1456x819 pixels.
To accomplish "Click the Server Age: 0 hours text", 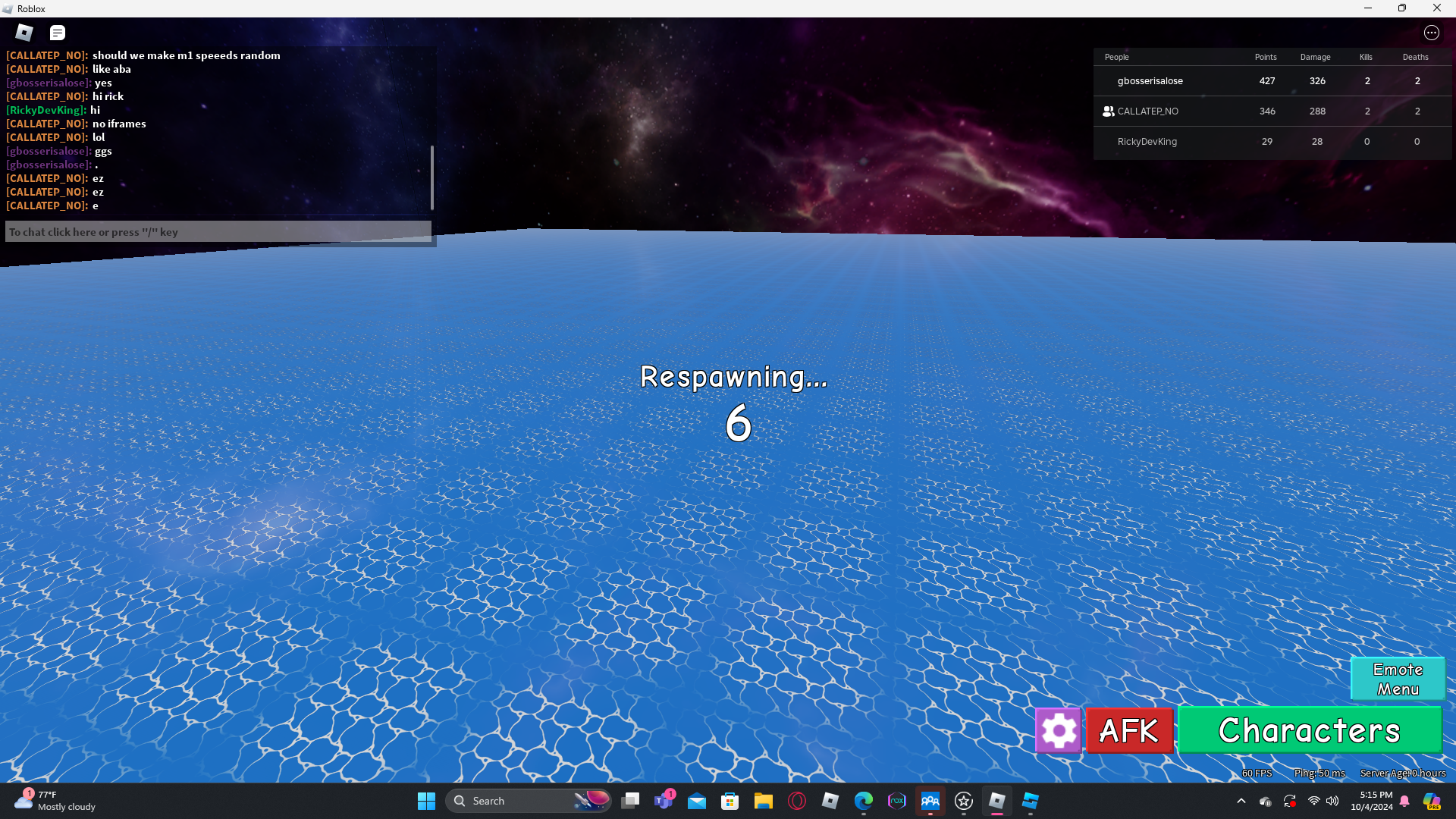I will point(1403,773).
